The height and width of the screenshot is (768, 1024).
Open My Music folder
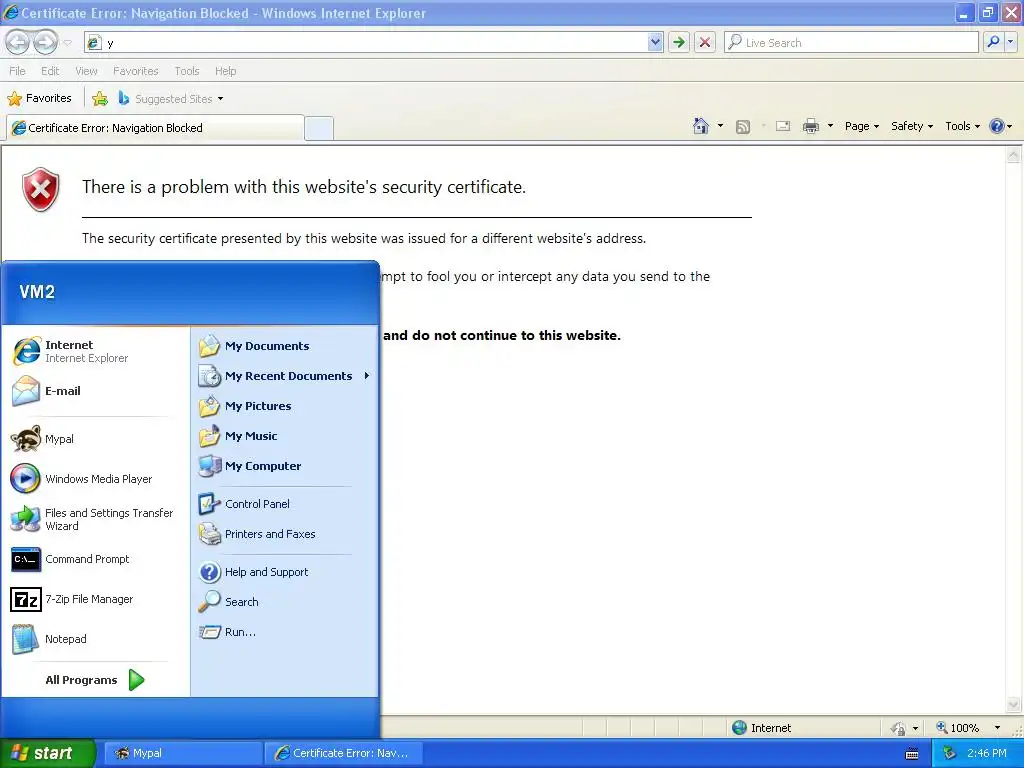coord(285,436)
